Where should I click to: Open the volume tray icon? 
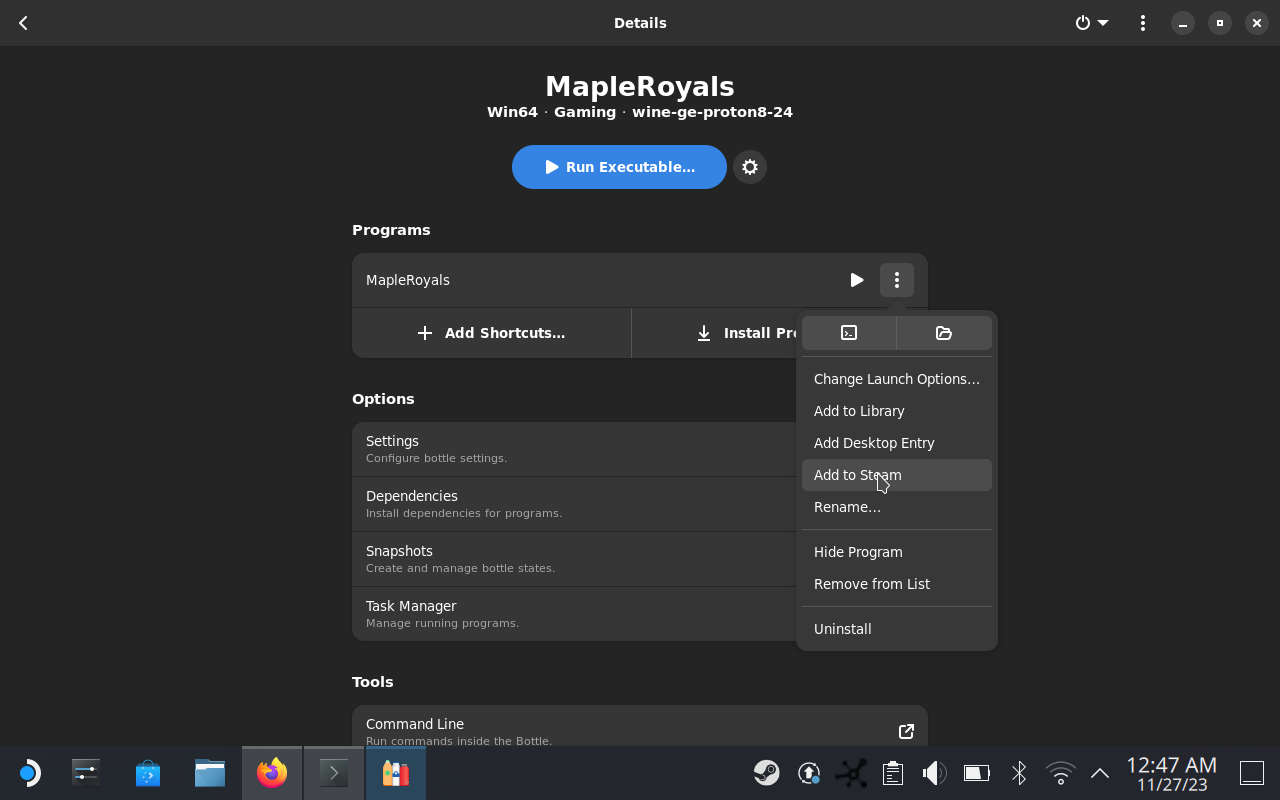pyautogui.click(x=934, y=773)
